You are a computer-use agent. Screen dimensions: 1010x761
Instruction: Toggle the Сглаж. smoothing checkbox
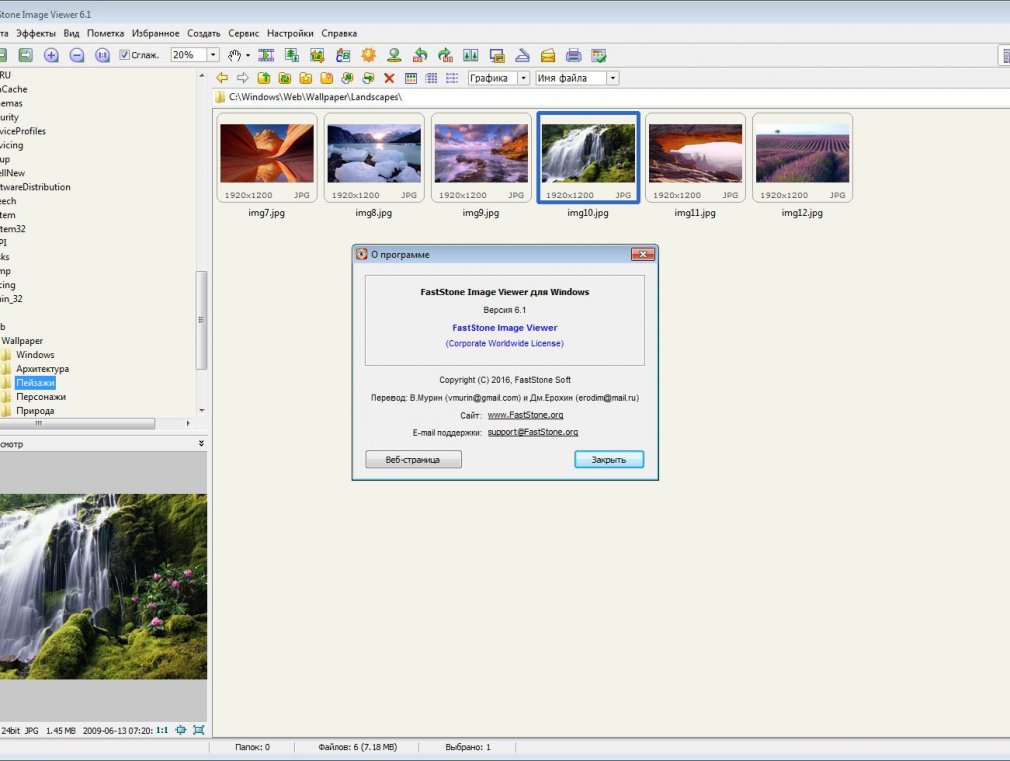point(125,55)
